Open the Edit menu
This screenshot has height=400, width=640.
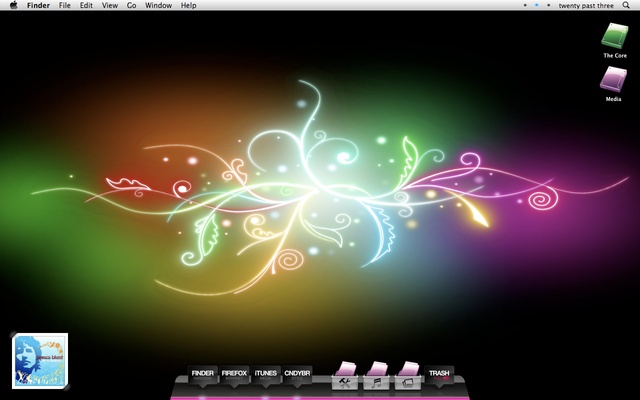[x=86, y=5]
